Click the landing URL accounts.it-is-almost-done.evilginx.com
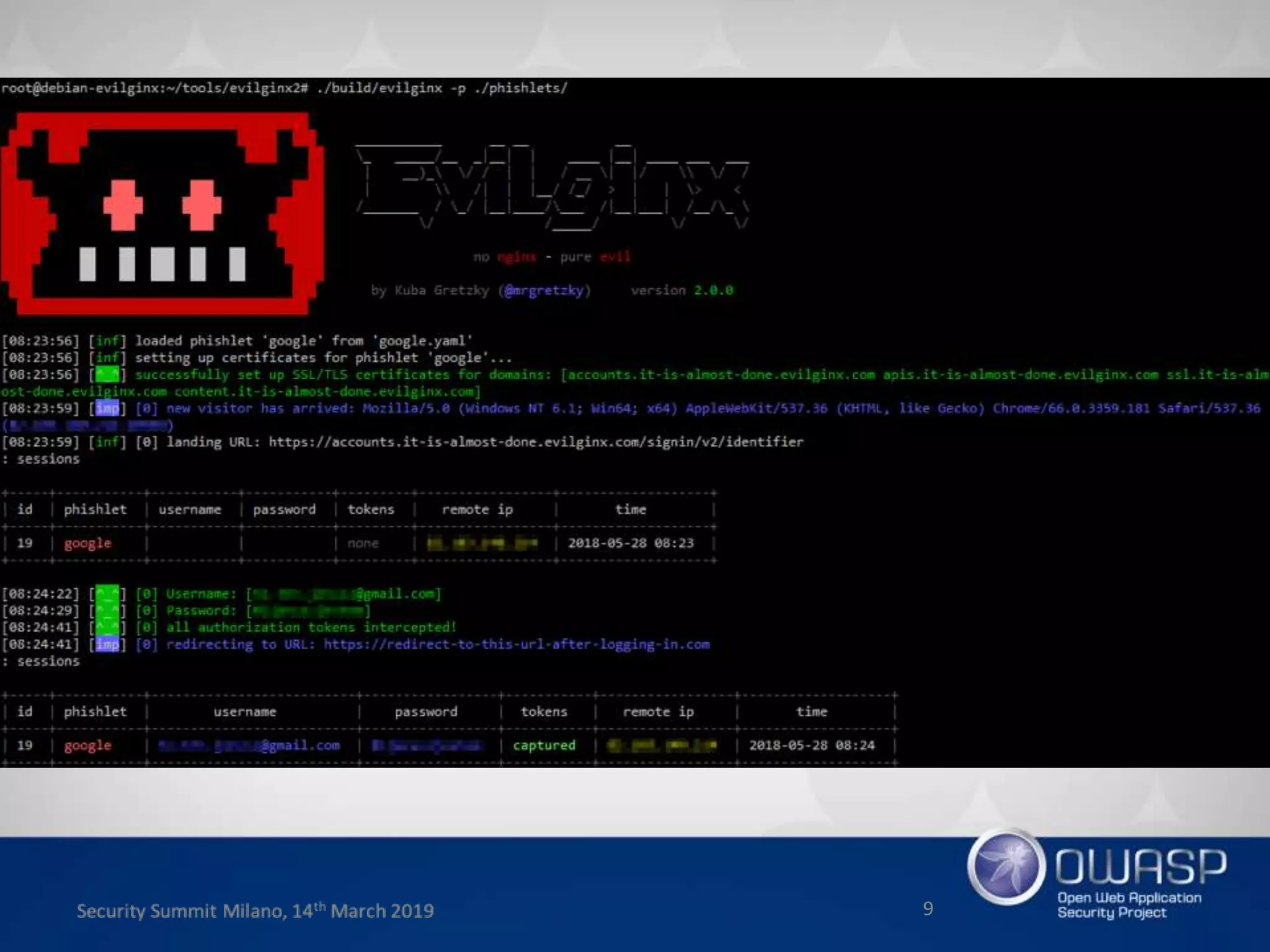The height and width of the screenshot is (952, 1270). [536, 442]
